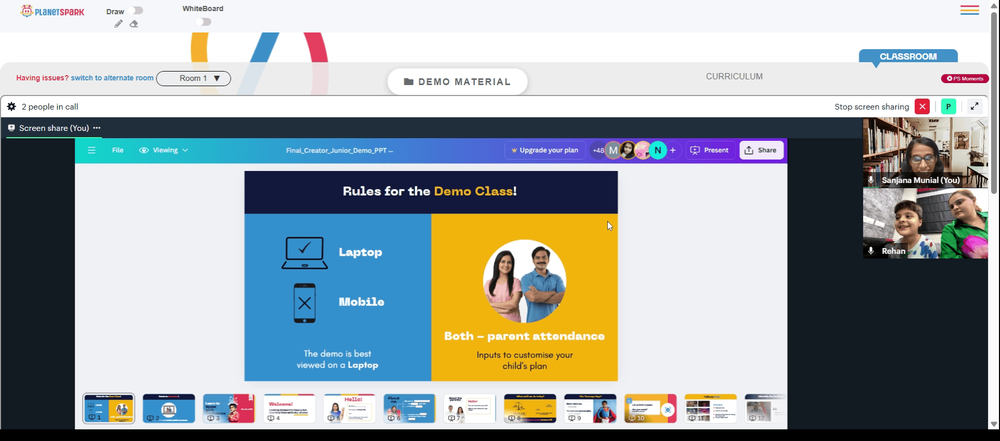Open the striped hamburger menu
The height and width of the screenshot is (441, 1000).
(x=969, y=10)
